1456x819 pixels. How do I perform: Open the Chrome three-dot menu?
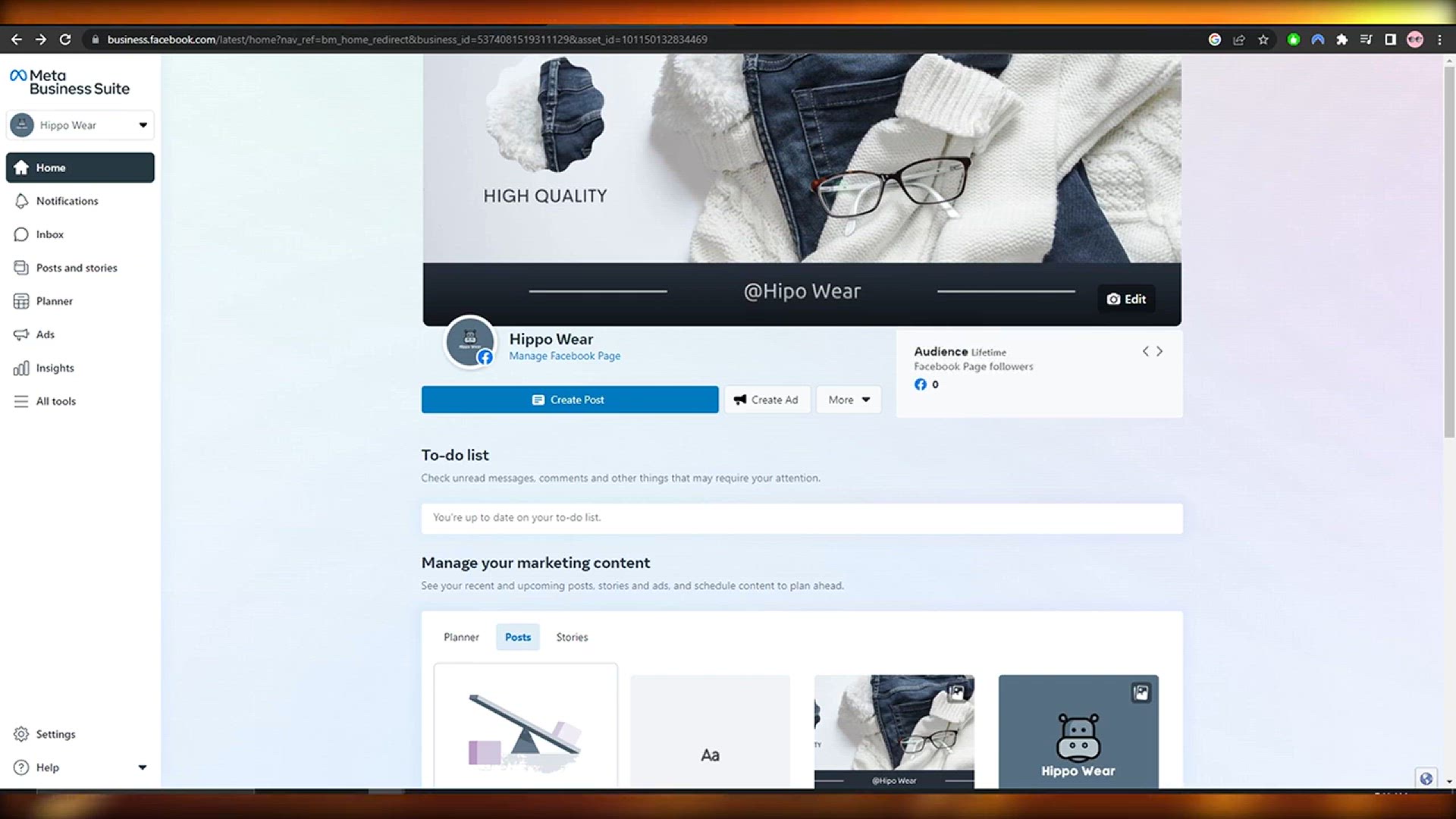tap(1439, 39)
